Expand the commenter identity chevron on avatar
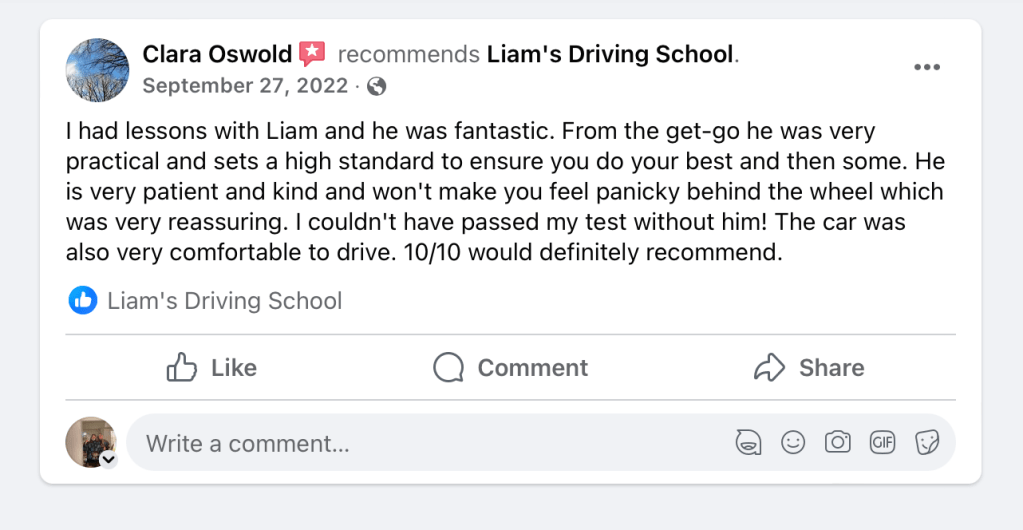The width and height of the screenshot is (1023, 530). (x=109, y=460)
